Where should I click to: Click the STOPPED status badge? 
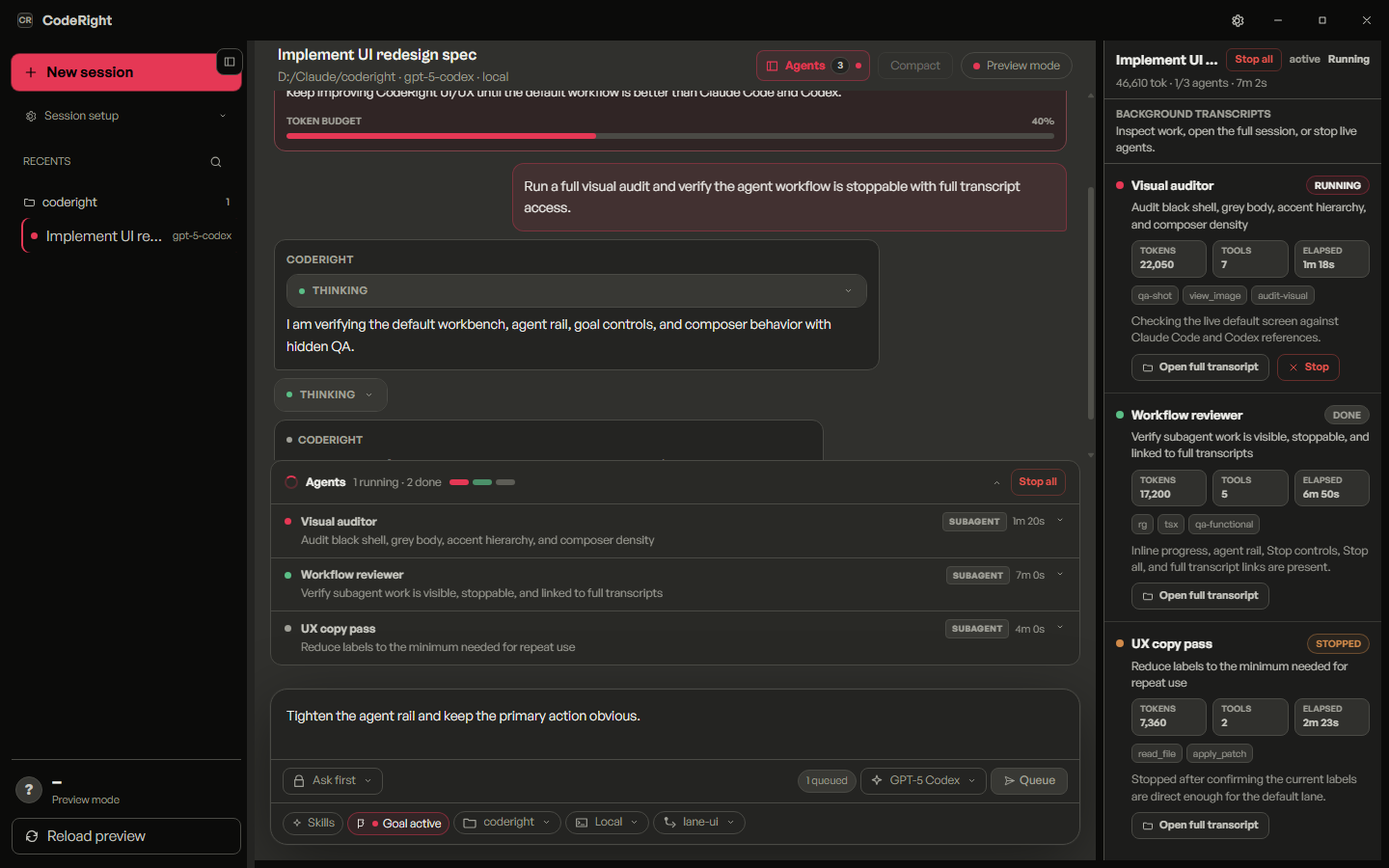[1338, 644]
